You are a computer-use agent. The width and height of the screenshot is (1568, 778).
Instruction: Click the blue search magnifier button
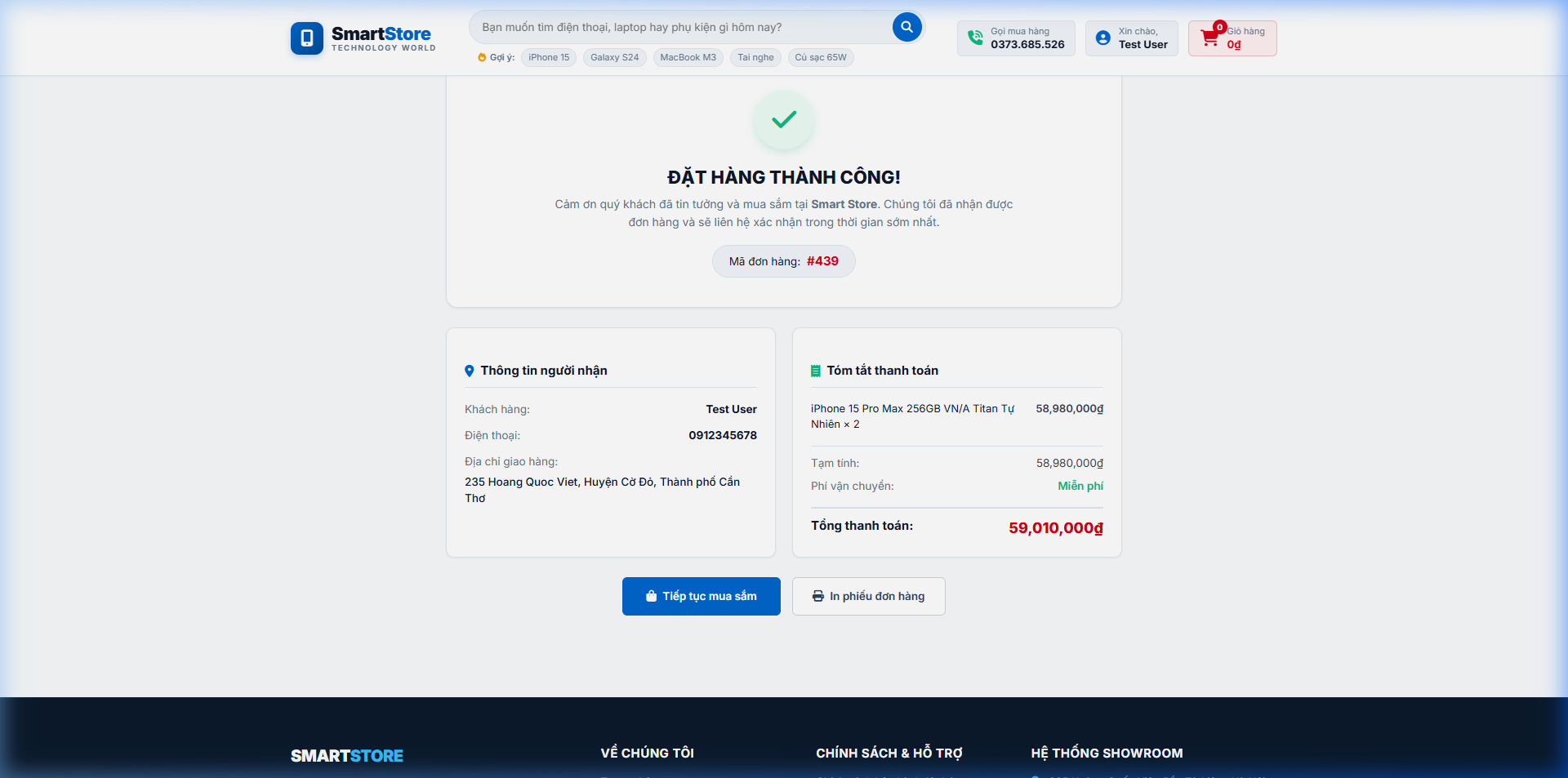(906, 27)
